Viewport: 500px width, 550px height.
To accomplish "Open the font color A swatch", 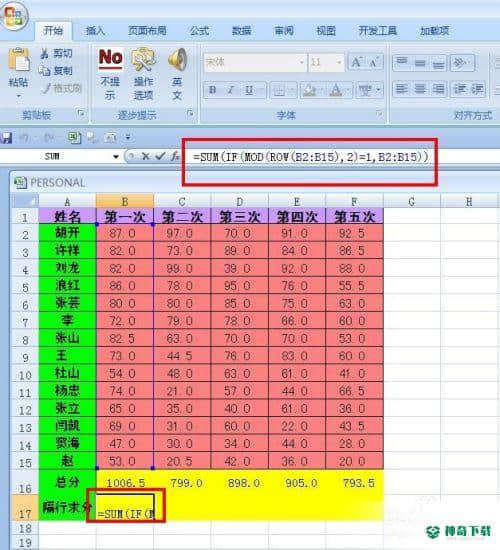I will click(336, 90).
